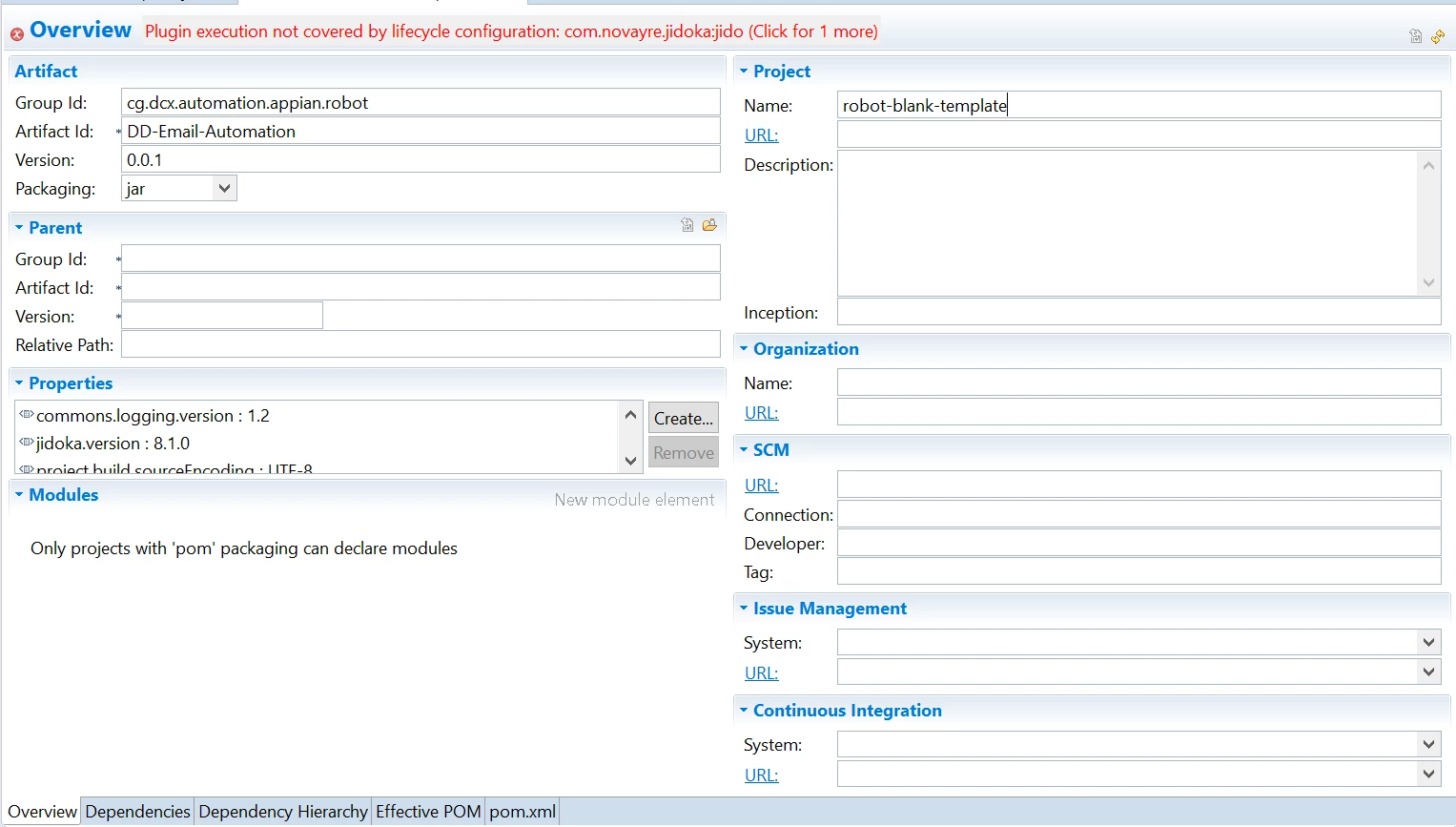Click the red error icon beside Overview
Image resolution: width=1456 pixels, height=827 pixels.
[x=17, y=34]
